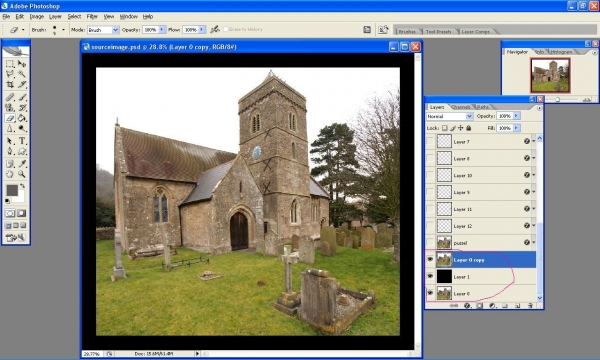Screen dimensions: 600x360
Task: Expand puzzel layer effects arrow
Action: point(533,243)
